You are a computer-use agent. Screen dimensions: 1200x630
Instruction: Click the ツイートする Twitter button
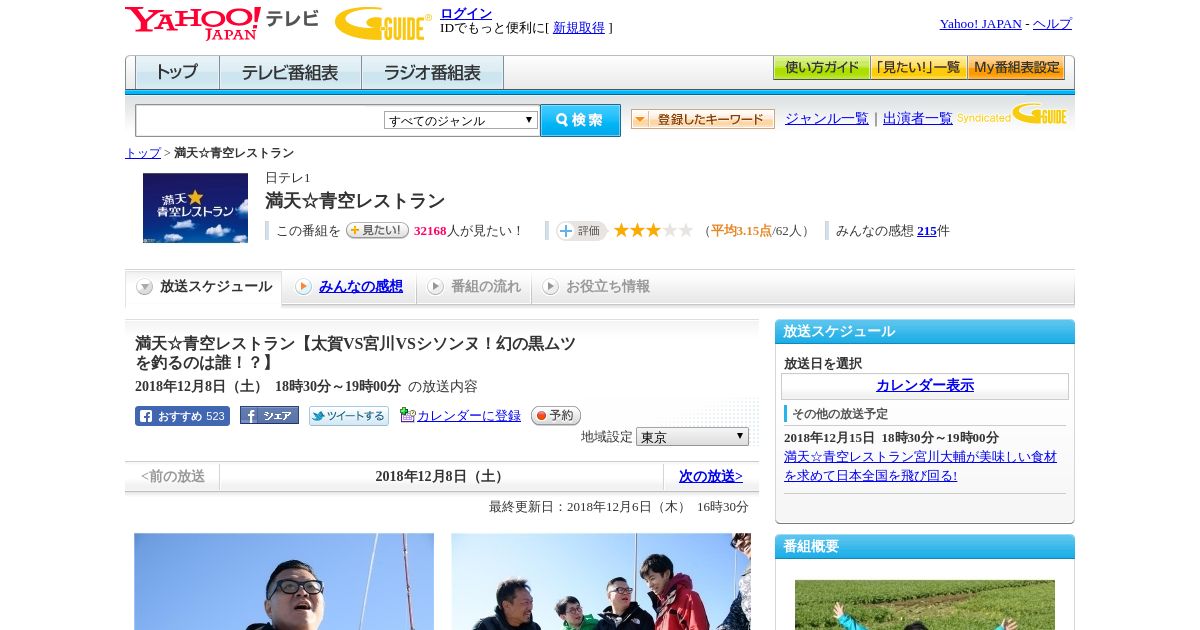tap(349, 416)
